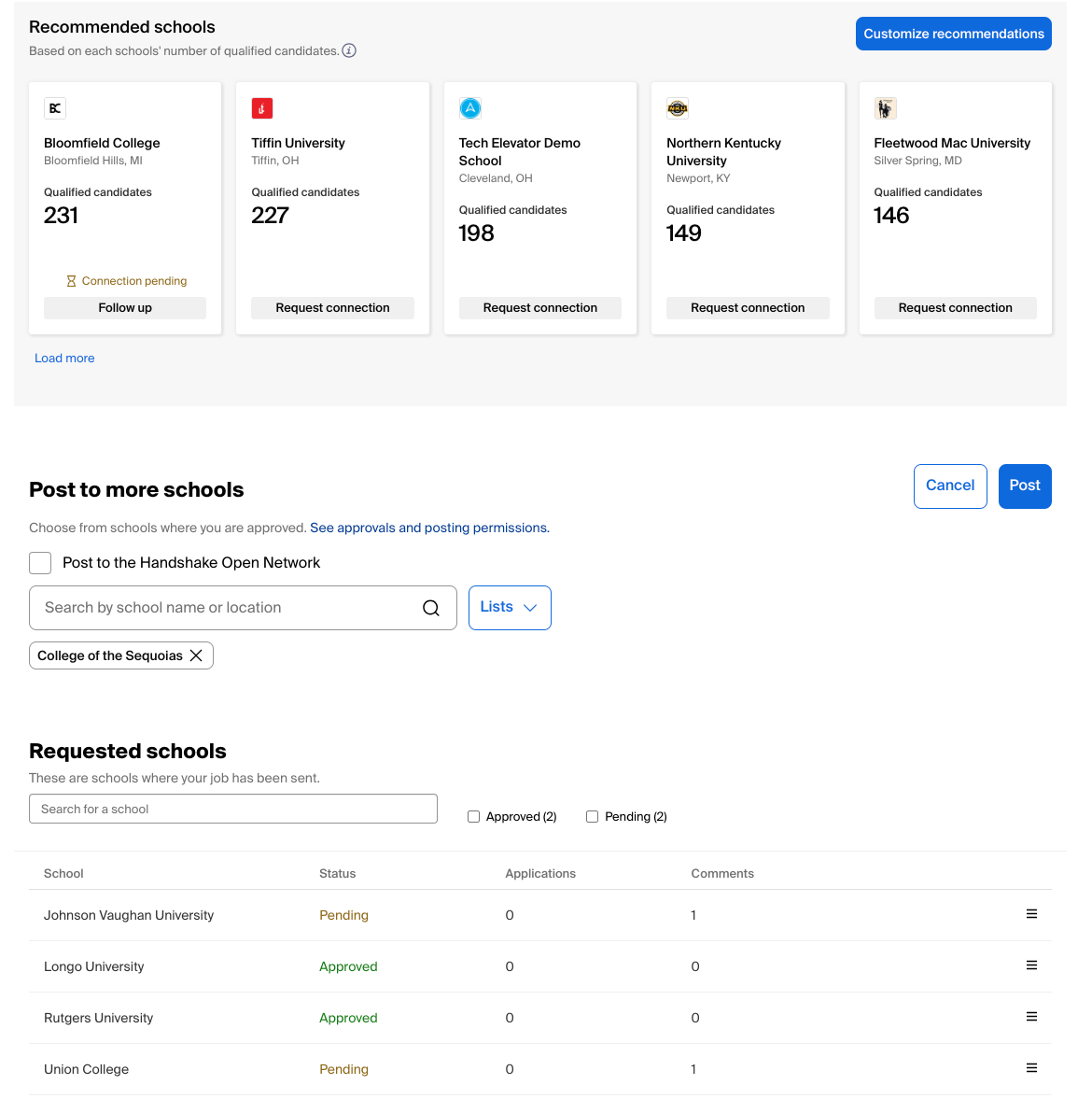Toggle the Approved (2) filter checkbox
This screenshot has width=1092, height=1113.
473,816
